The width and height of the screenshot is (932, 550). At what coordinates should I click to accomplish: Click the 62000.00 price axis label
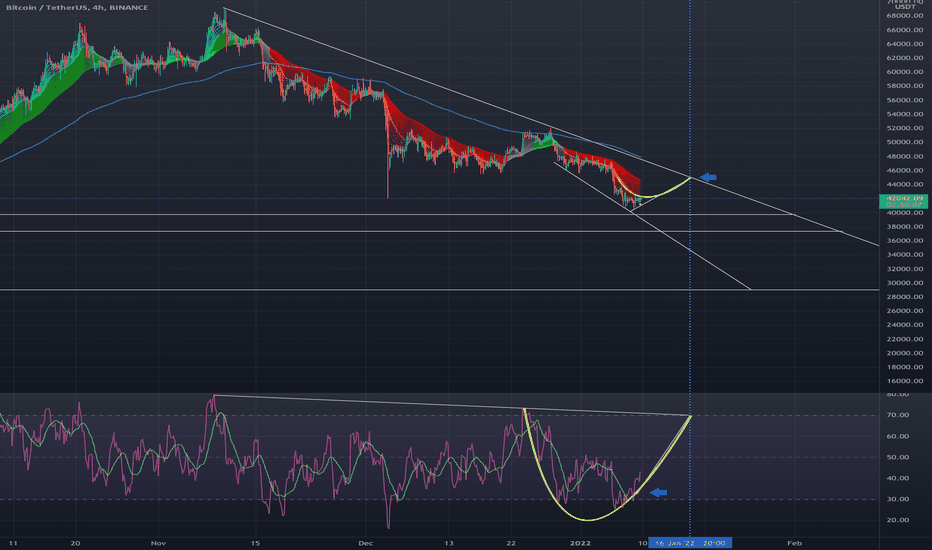(905, 58)
